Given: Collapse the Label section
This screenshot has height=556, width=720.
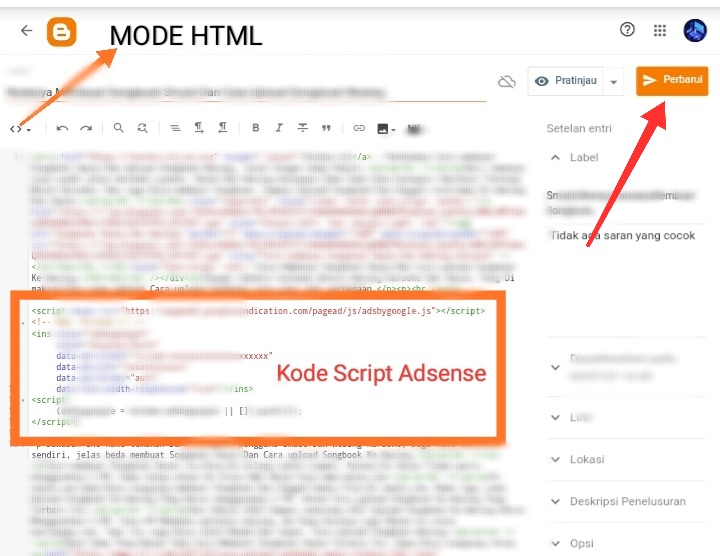Looking at the screenshot, I should pos(555,157).
